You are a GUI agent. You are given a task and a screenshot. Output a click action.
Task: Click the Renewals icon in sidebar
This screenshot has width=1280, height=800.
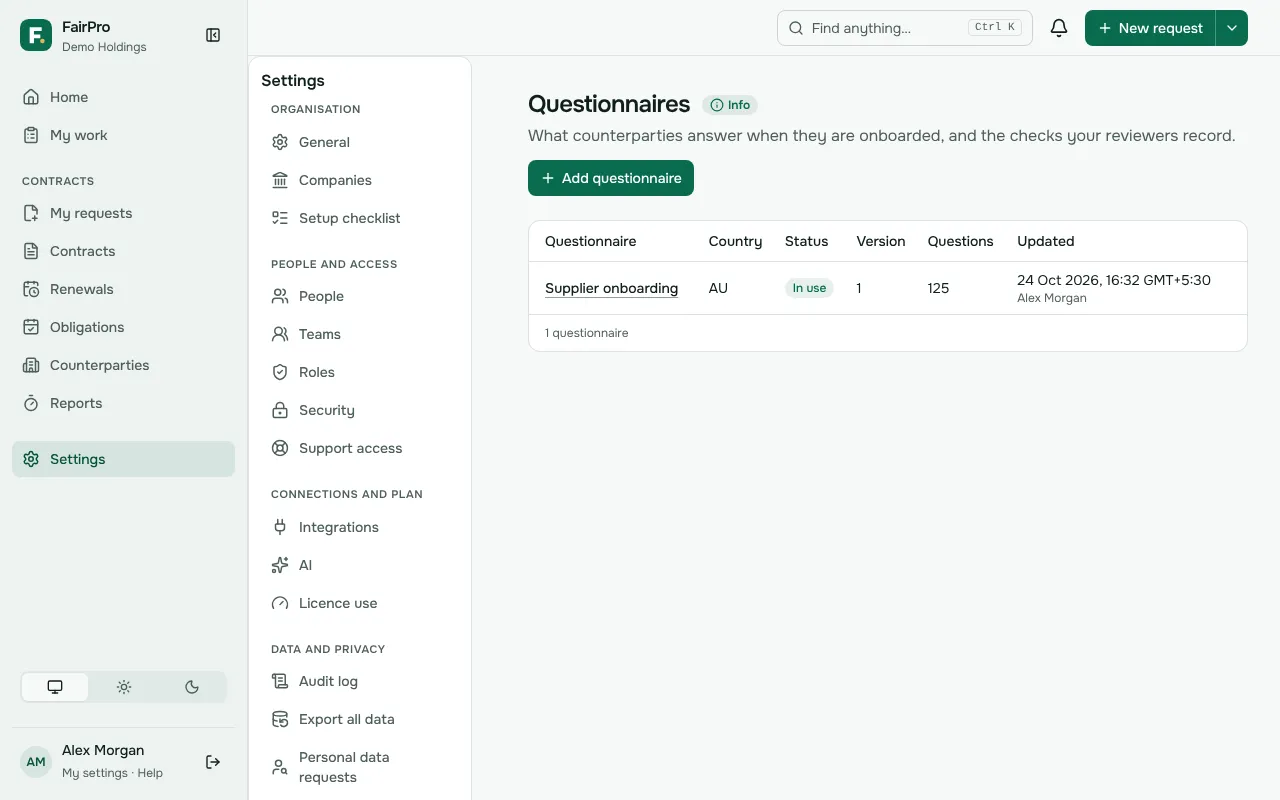(31, 289)
